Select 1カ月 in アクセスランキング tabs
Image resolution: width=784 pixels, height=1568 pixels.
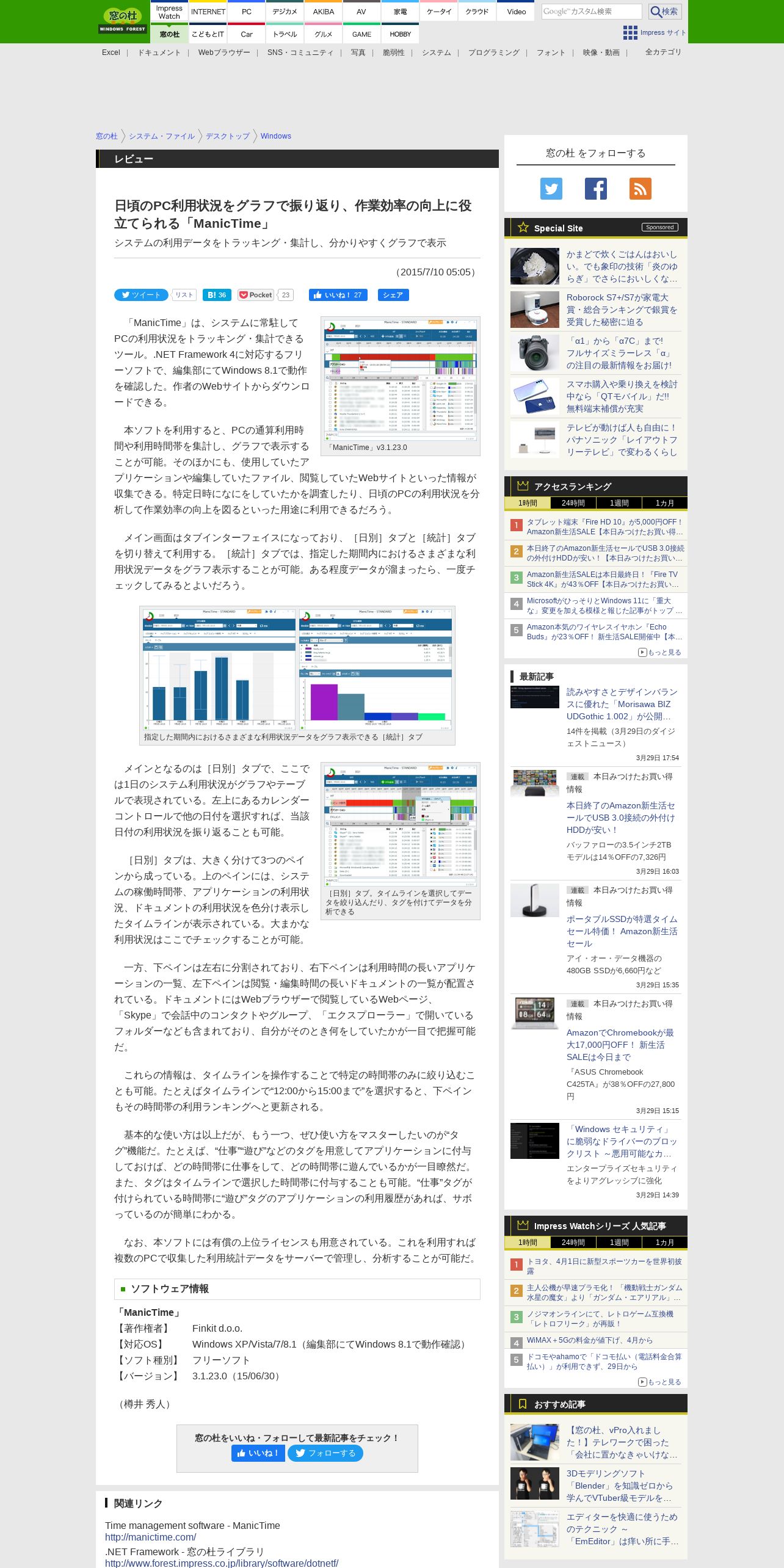point(665,503)
